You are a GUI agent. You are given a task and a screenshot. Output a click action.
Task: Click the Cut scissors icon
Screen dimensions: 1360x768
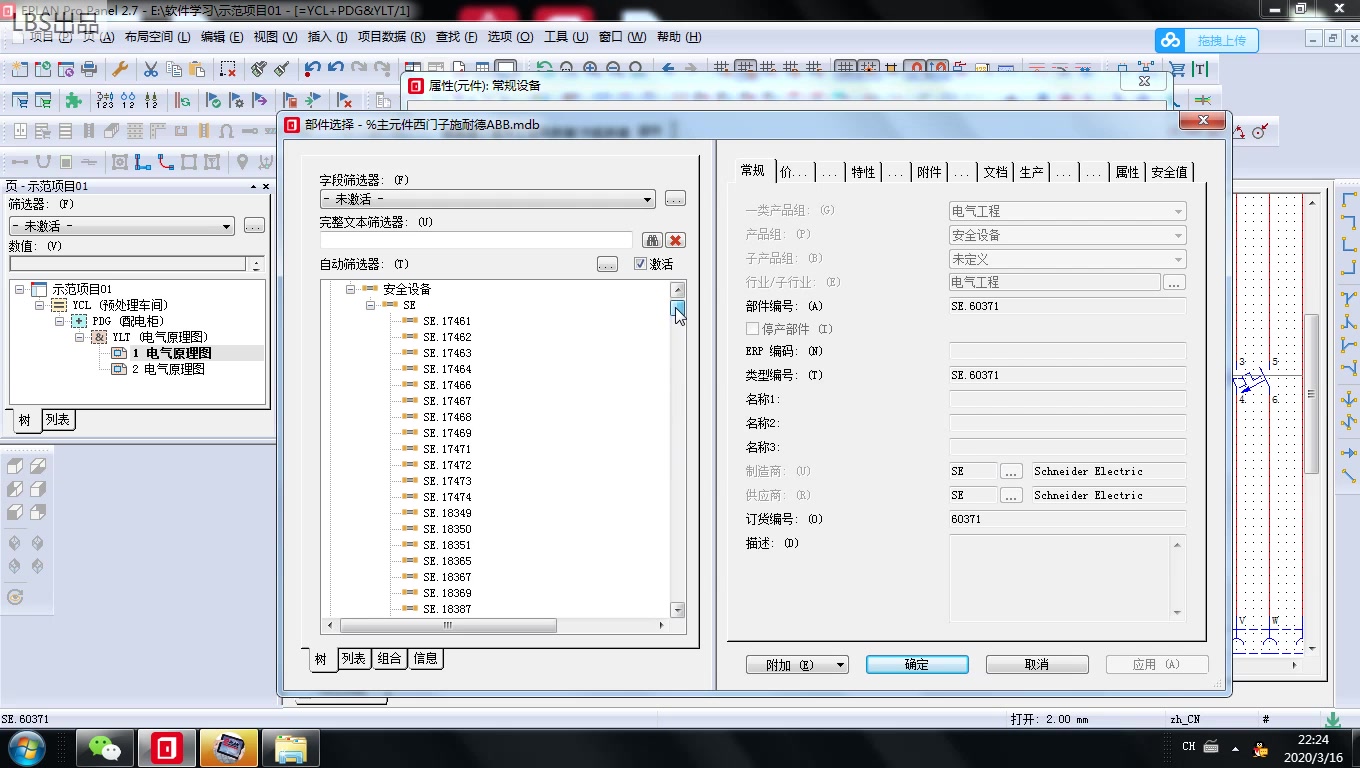pos(150,68)
